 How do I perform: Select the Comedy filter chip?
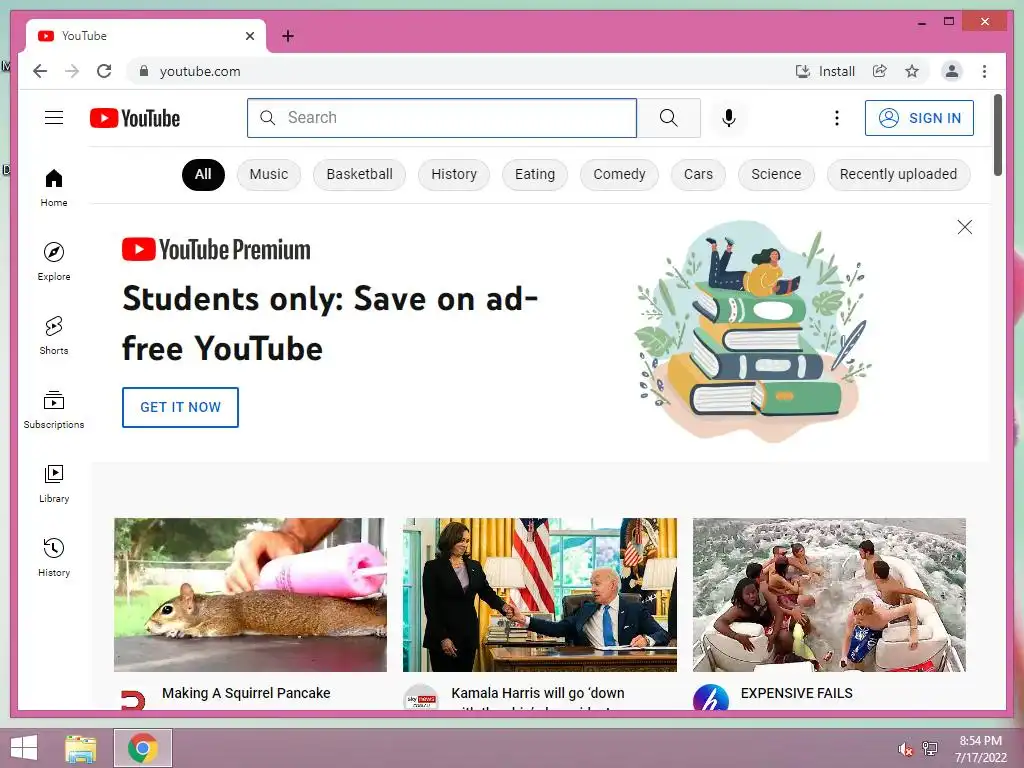coord(619,174)
